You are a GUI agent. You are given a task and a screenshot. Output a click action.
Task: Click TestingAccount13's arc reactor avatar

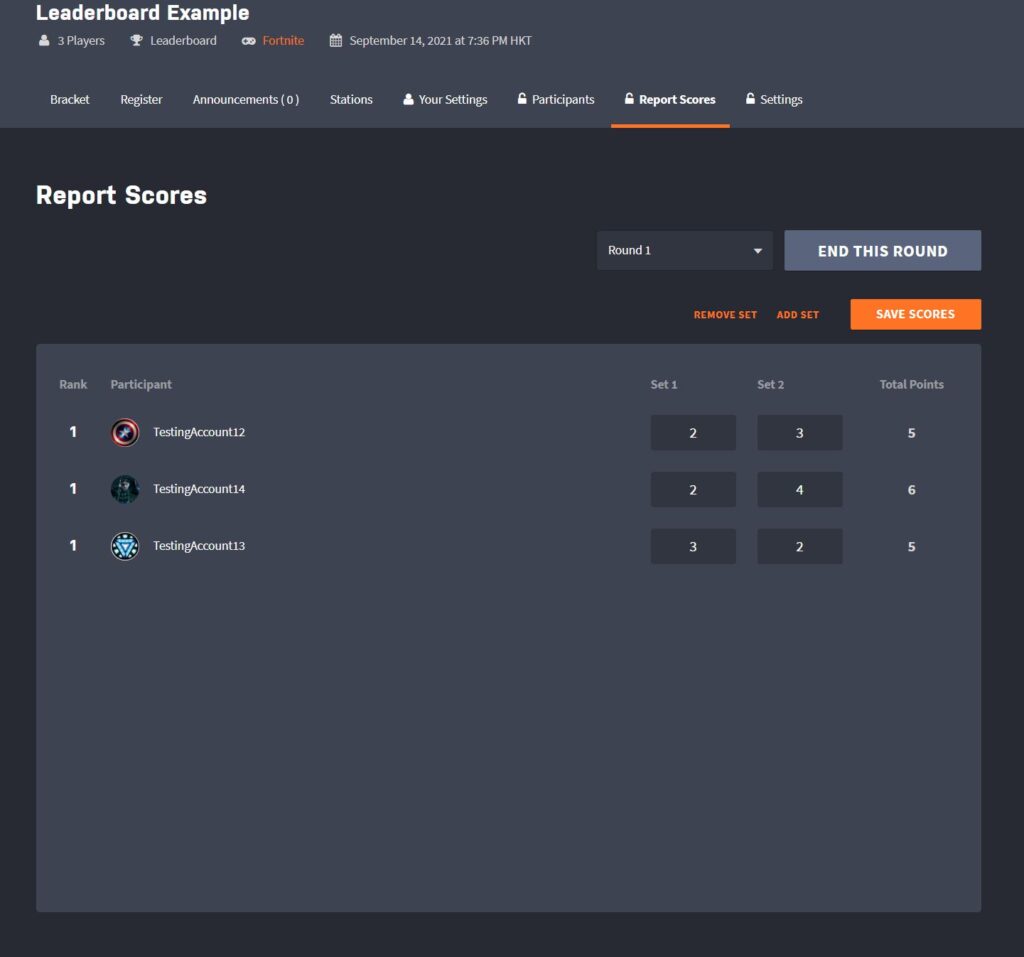[x=125, y=546]
